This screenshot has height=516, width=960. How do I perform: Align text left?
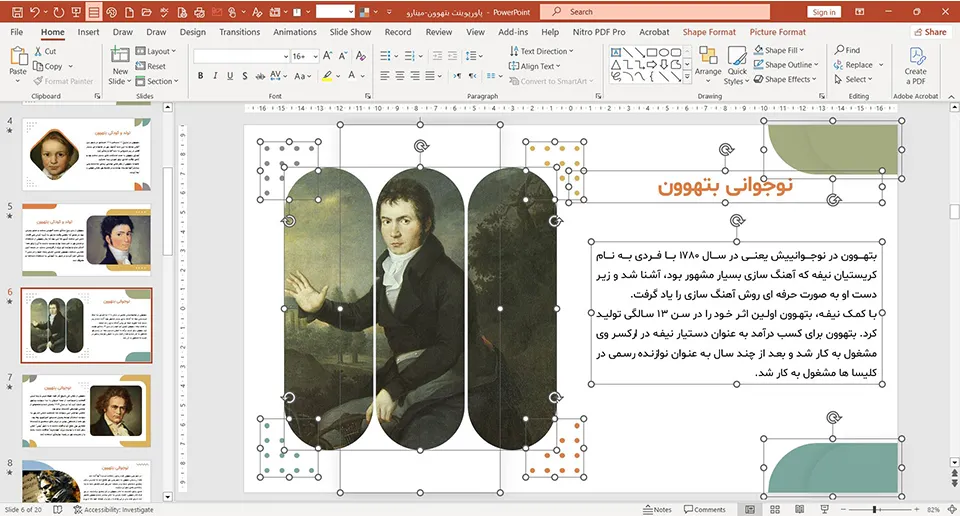coord(384,76)
